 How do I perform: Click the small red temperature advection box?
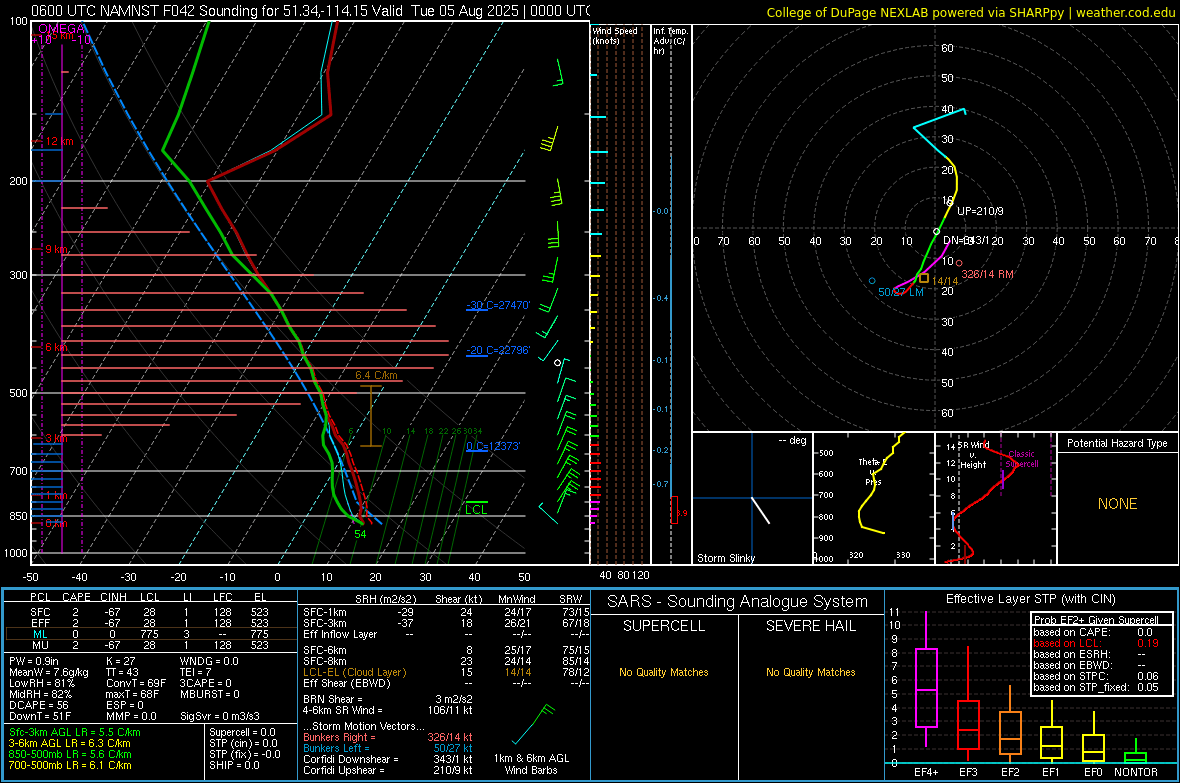coord(674,510)
